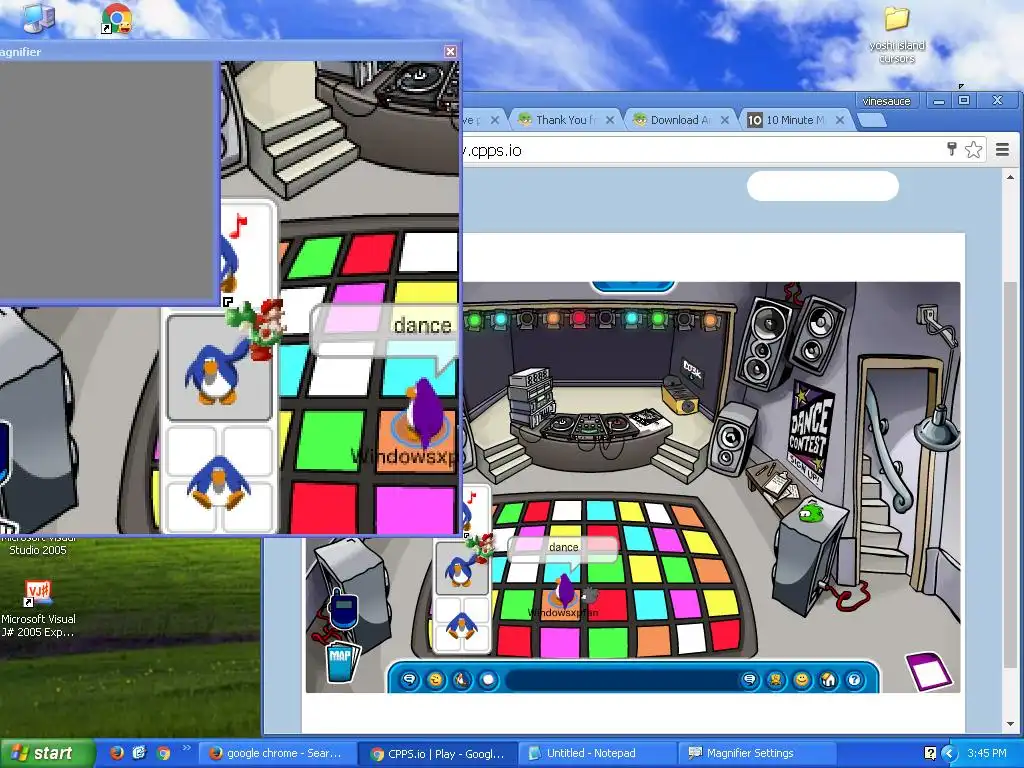This screenshot has height=768, width=1024.
Task: Open the help question mark icon
Action: click(x=854, y=680)
